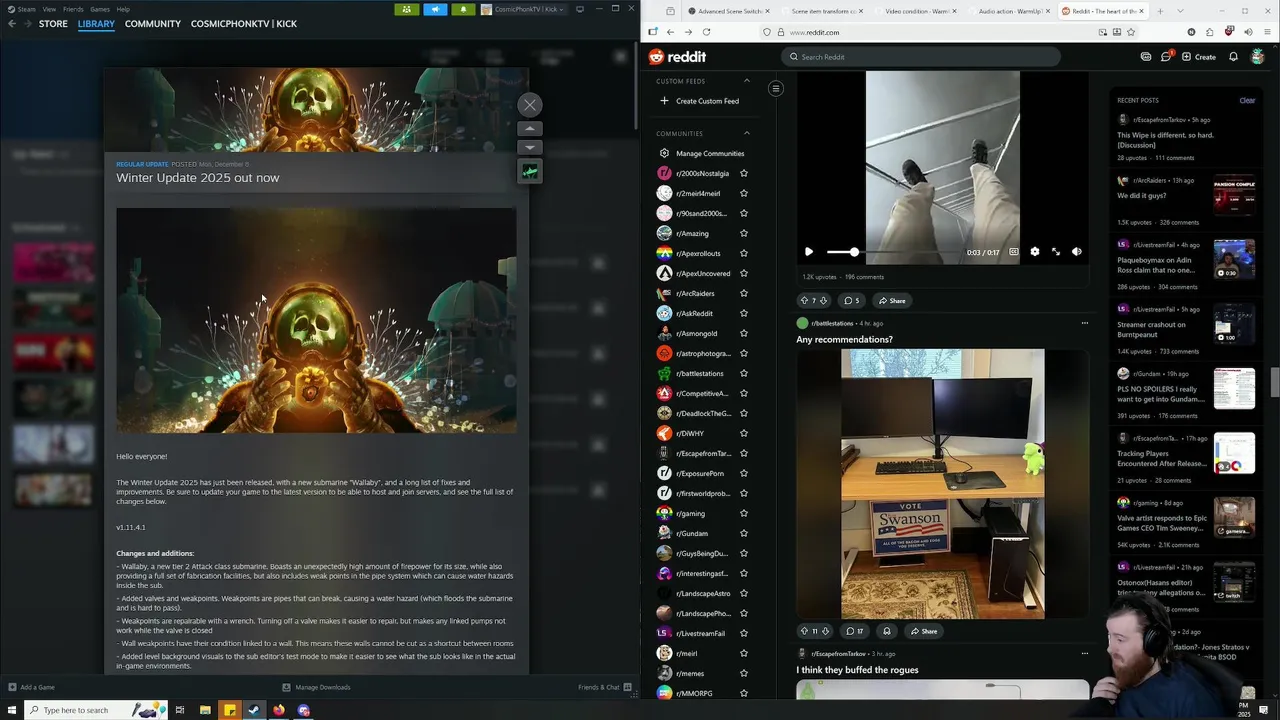The width and height of the screenshot is (1280, 720).
Task: Open options menu of battlestations post
Action: click(1084, 323)
